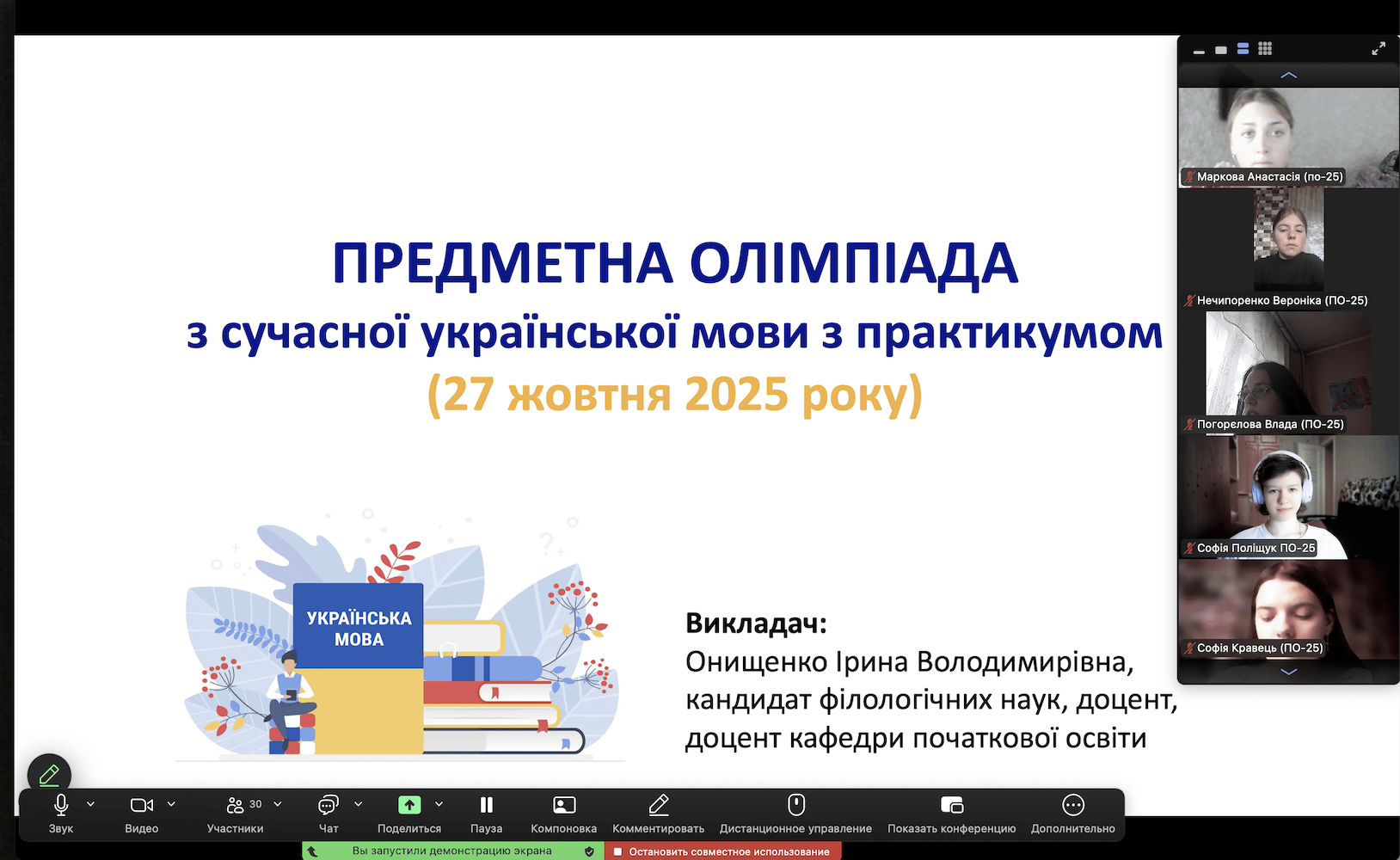Expand video options arrow next to Видео

click(x=171, y=804)
